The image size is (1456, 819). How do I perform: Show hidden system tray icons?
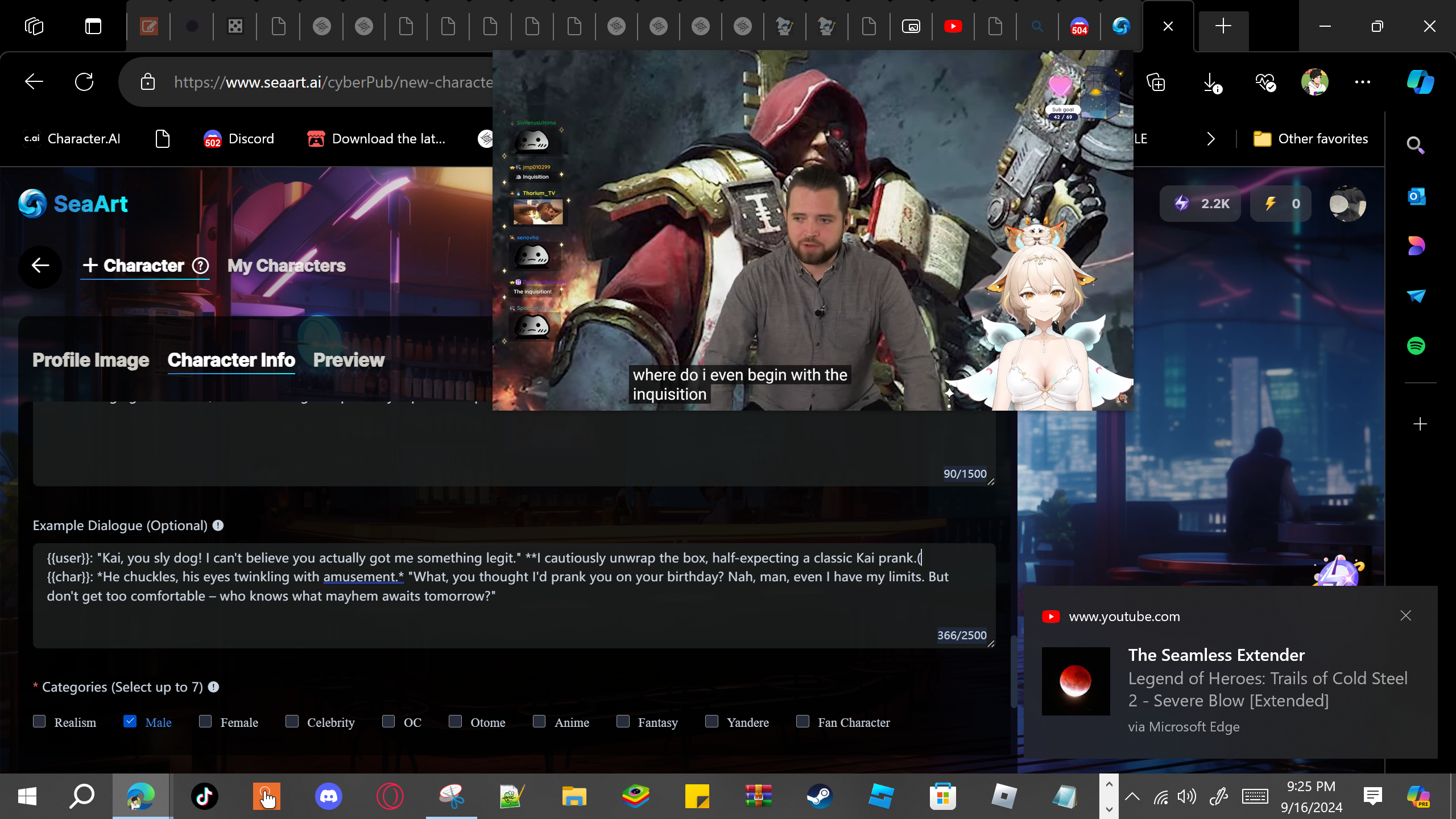[x=1132, y=796]
